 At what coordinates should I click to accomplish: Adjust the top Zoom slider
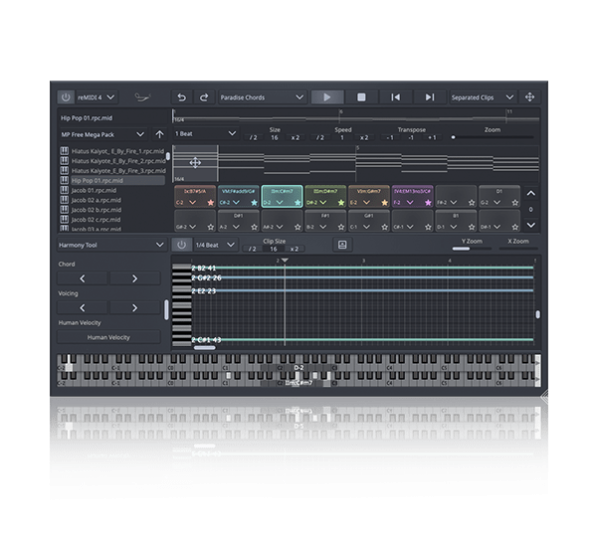492,137
